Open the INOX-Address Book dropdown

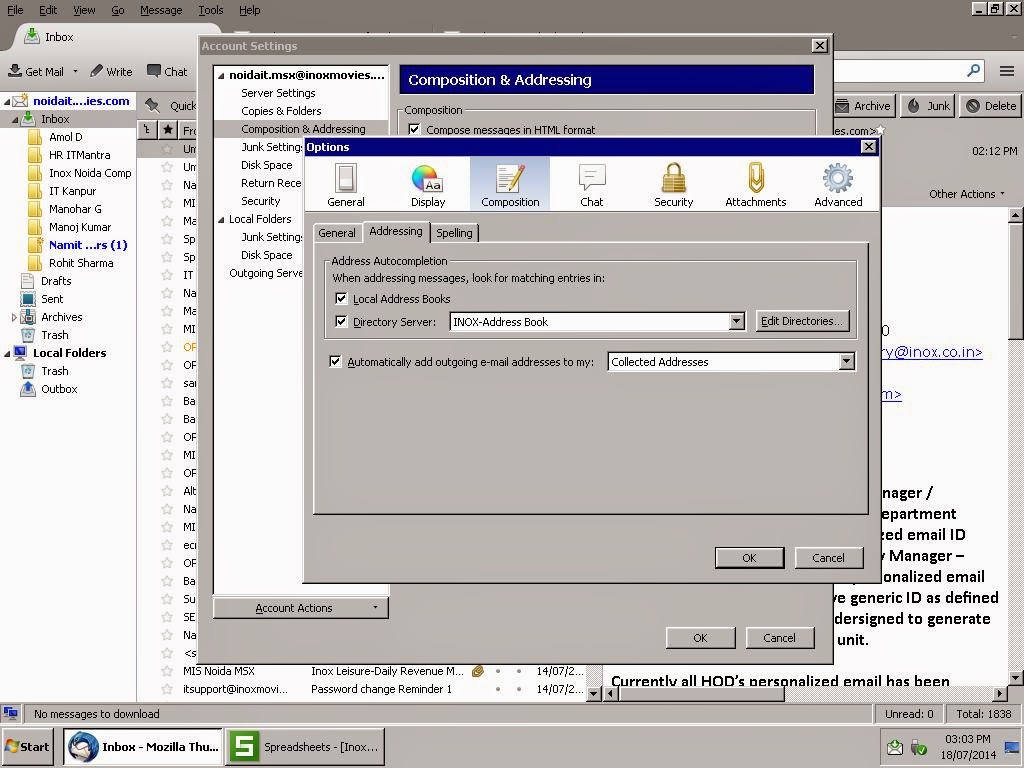[x=737, y=320]
